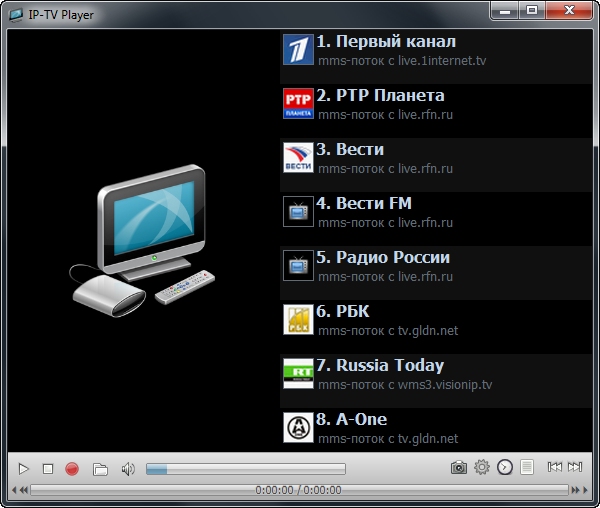Start recording with the red record button
Image resolution: width=600 pixels, height=508 pixels.
pos(72,468)
